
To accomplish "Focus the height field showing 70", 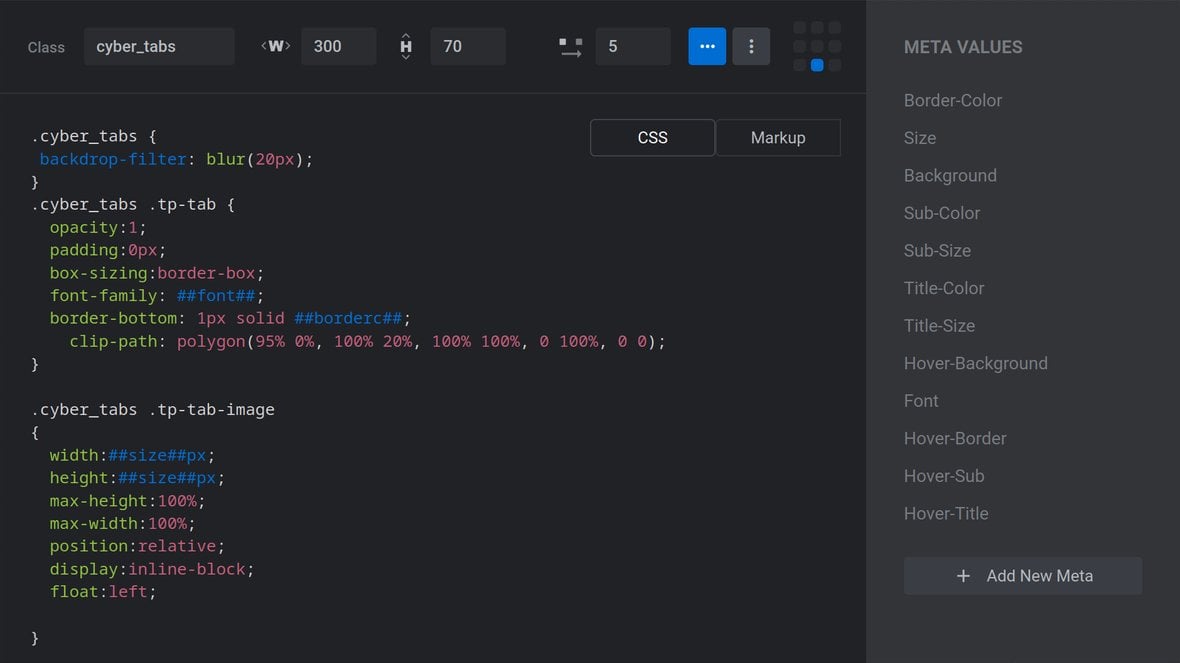I will [468, 47].
